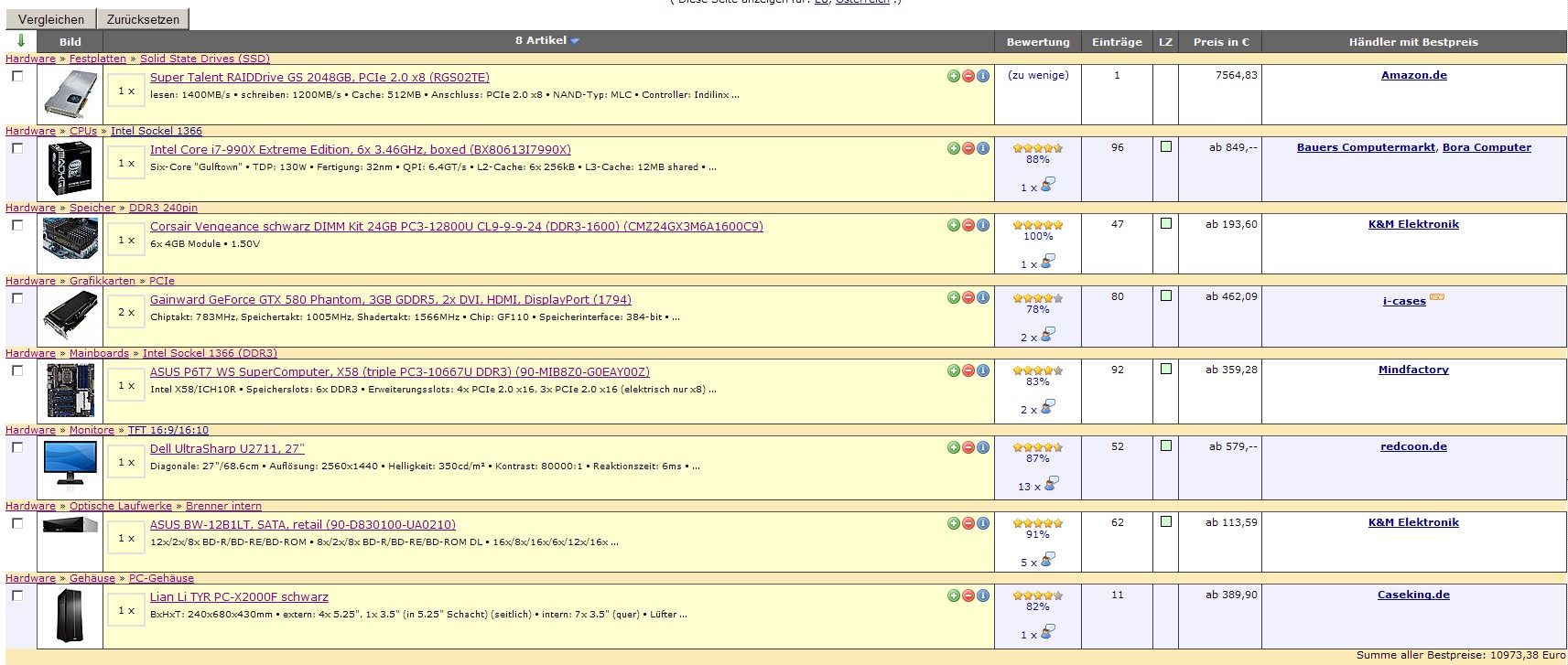
Task: Click green plus icon for ASUS P6T7 mainboard
Action: click(954, 370)
